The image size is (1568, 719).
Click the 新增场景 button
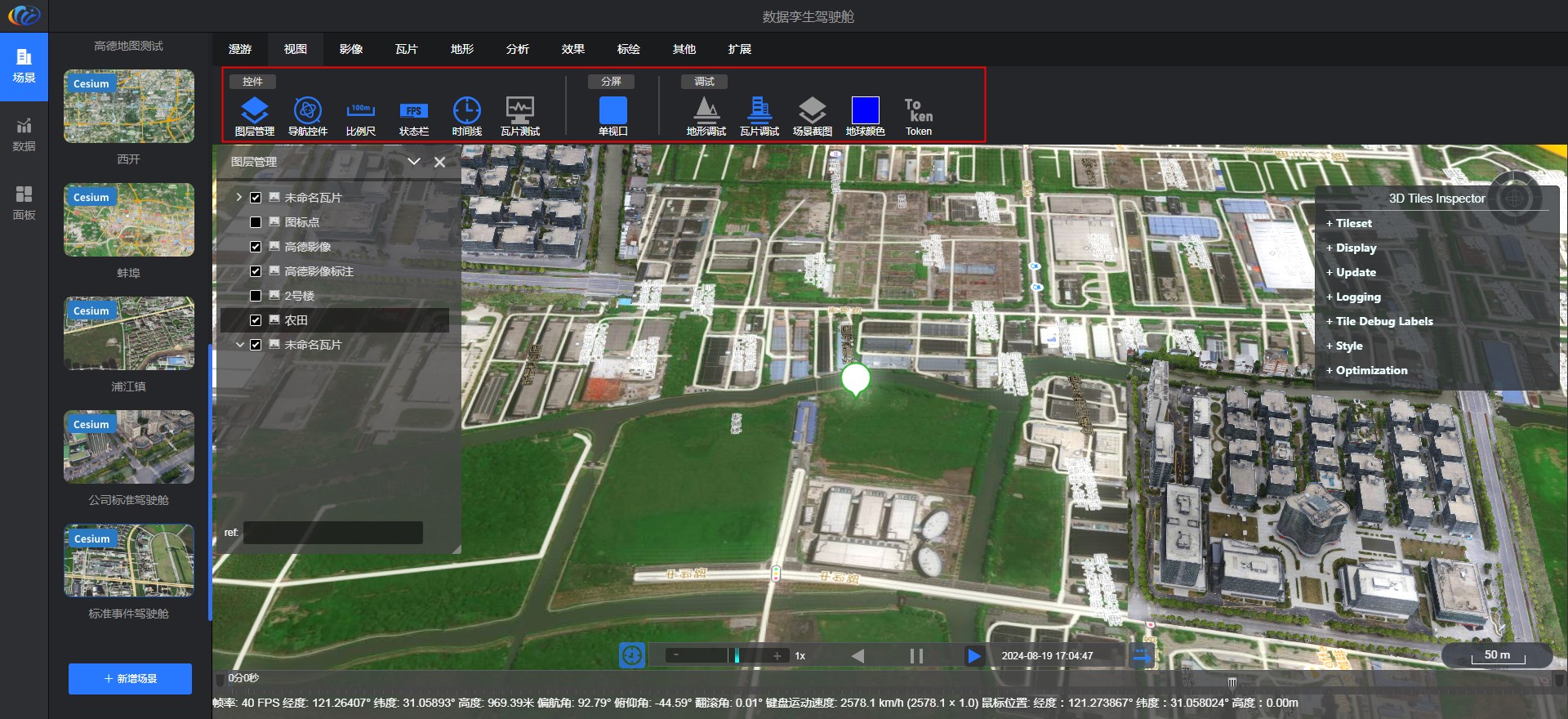(x=130, y=679)
